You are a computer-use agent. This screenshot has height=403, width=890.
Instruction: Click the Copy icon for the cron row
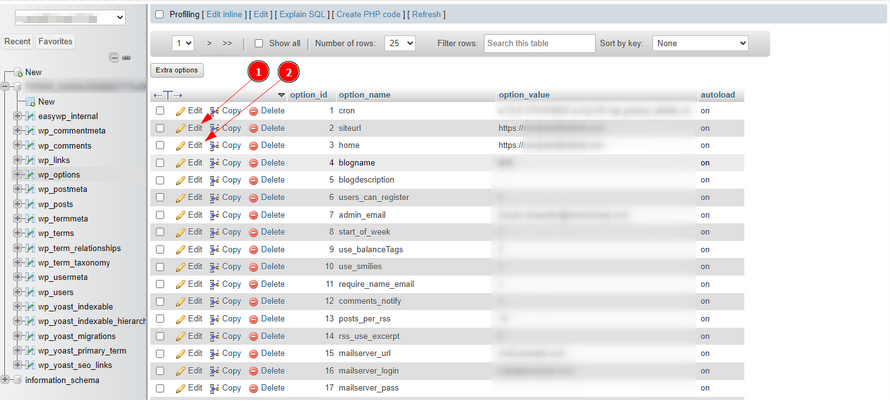point(215,111)
